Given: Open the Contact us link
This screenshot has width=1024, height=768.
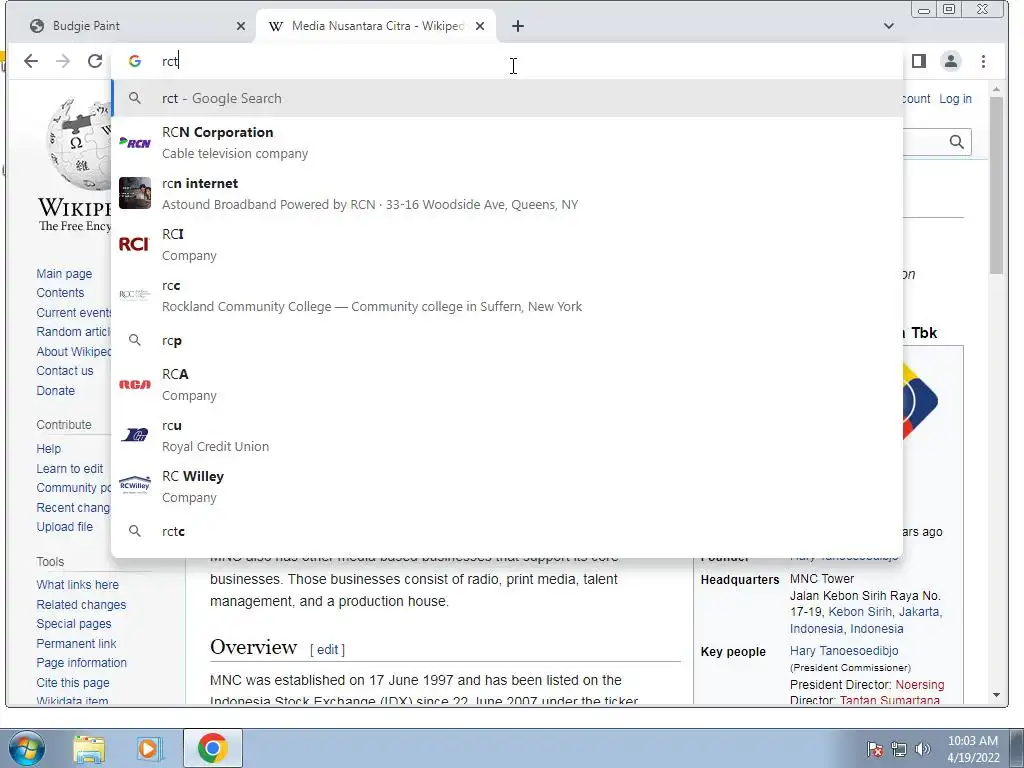Looking at the screenshot, I should (x=65, y=370).
